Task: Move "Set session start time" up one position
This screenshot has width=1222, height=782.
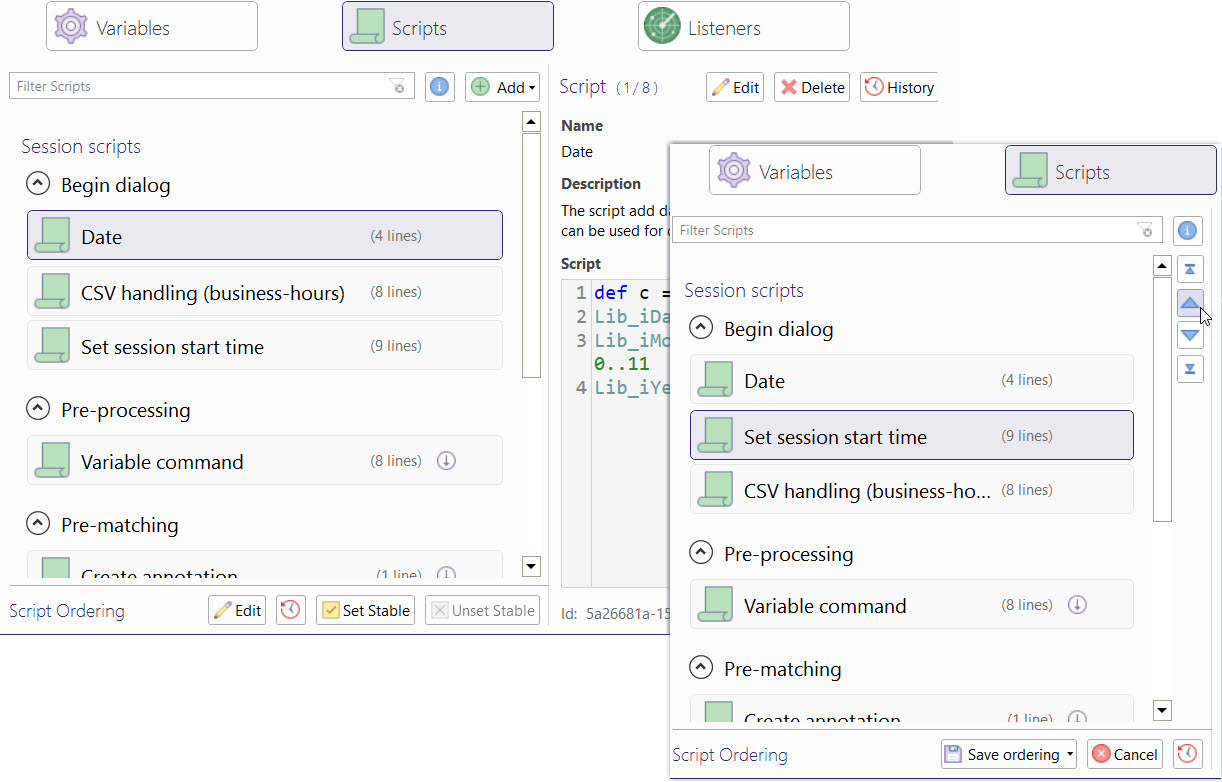Action: (1190, 303)
